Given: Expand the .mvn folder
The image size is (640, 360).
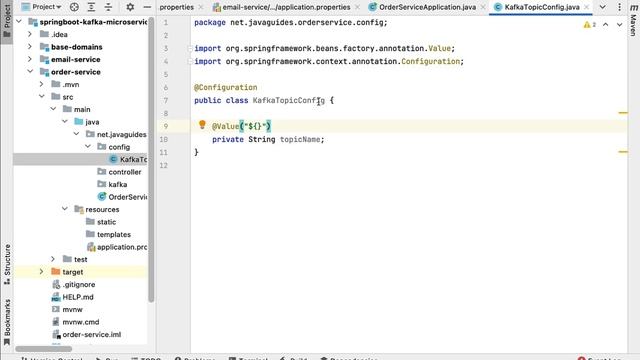Looking at the screenshot, I should tap(42, 84).
